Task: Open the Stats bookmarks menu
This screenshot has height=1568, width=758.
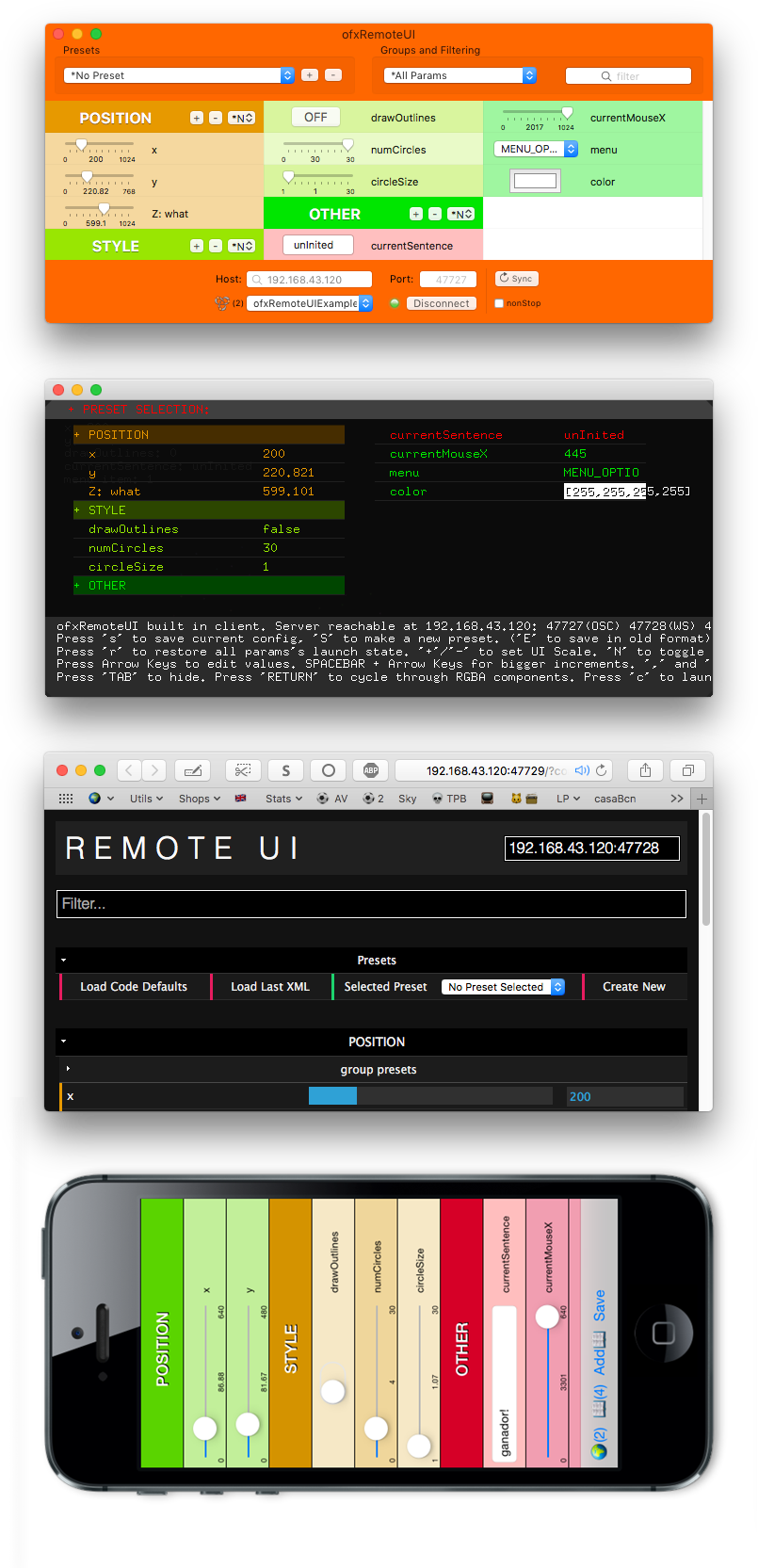Action: click(x=284, y=798)
